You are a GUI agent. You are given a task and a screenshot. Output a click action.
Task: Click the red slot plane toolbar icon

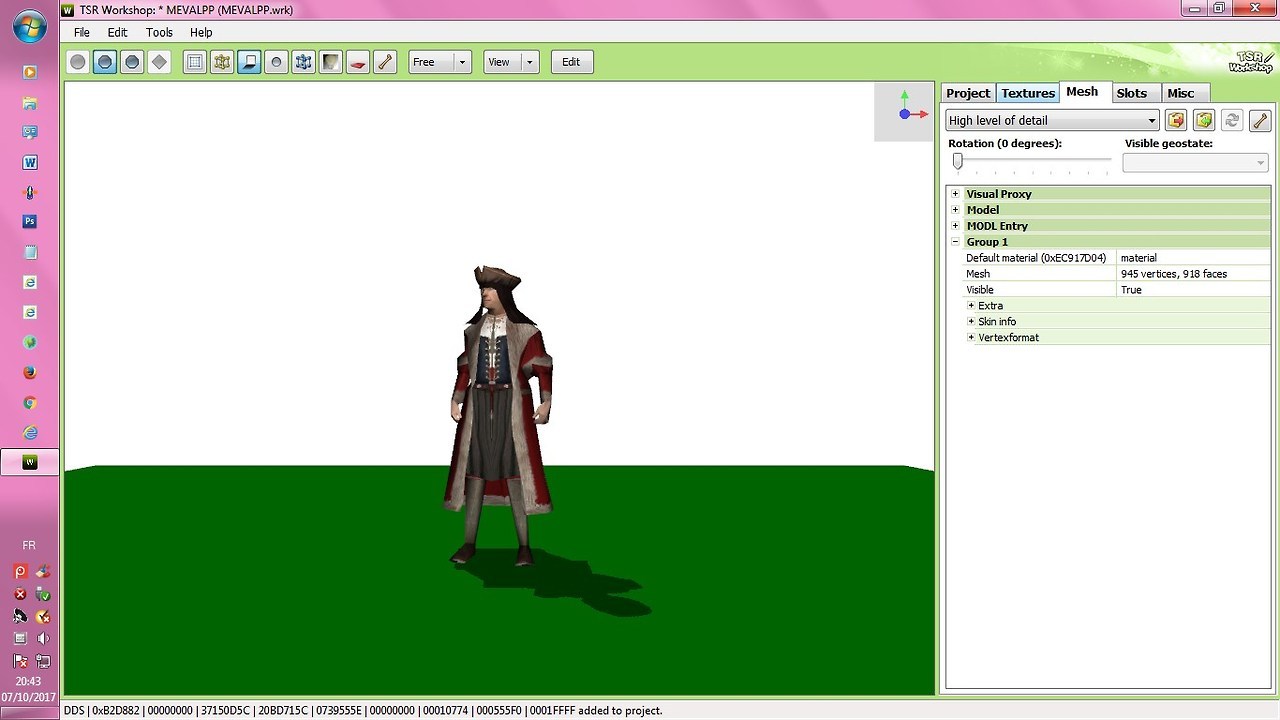tap(358, 62)
